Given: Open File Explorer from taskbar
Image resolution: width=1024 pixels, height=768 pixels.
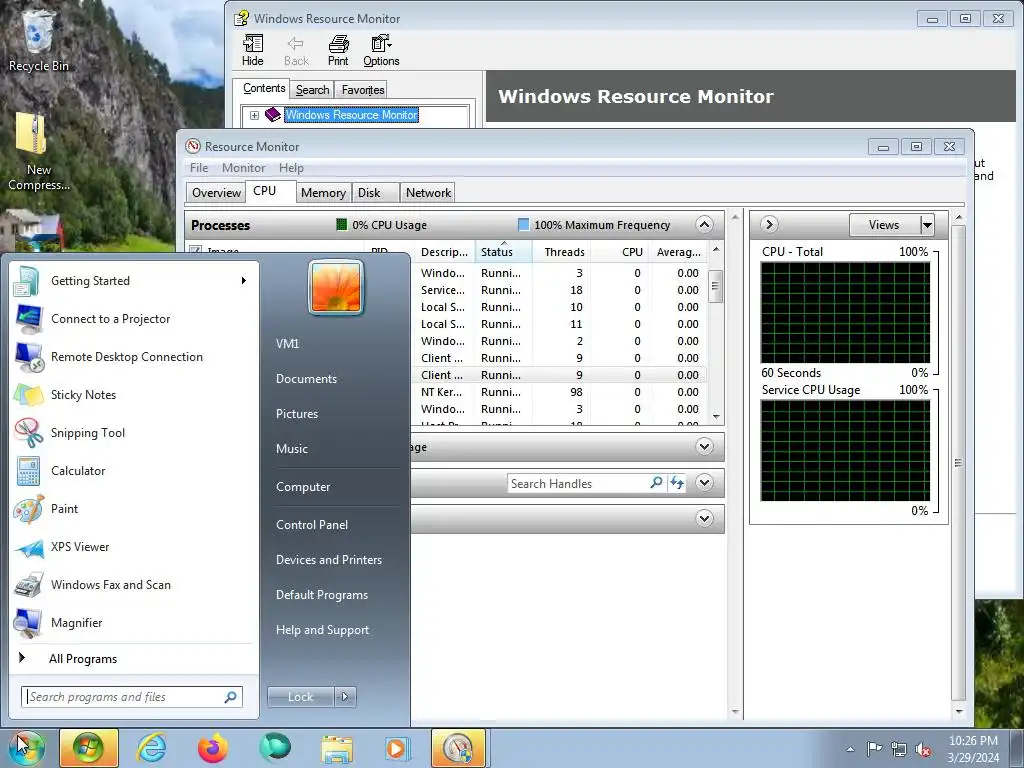Looking at the screenshot, I should coord(337,748).
